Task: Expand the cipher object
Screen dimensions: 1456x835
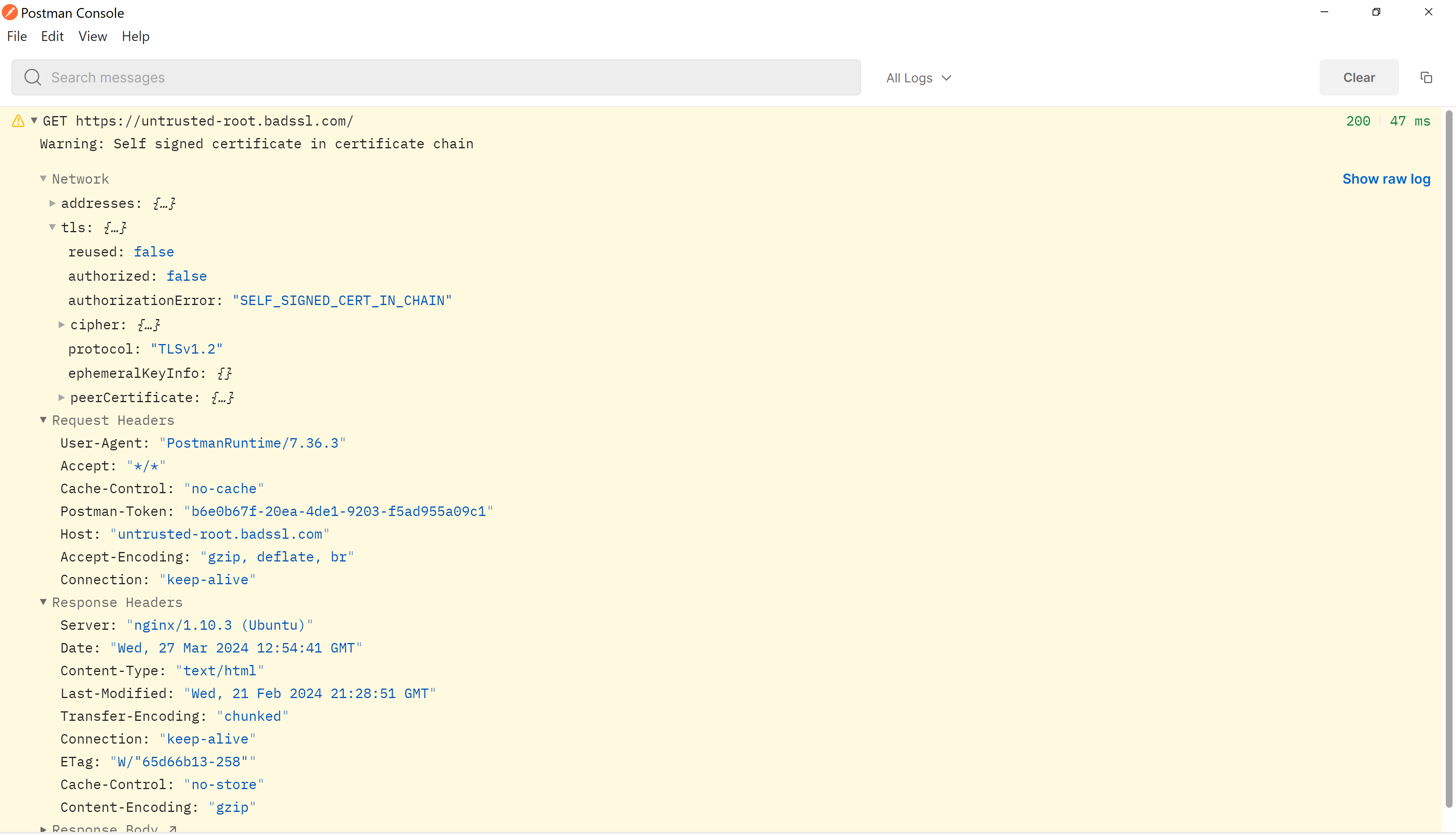Action: point(62,325)
